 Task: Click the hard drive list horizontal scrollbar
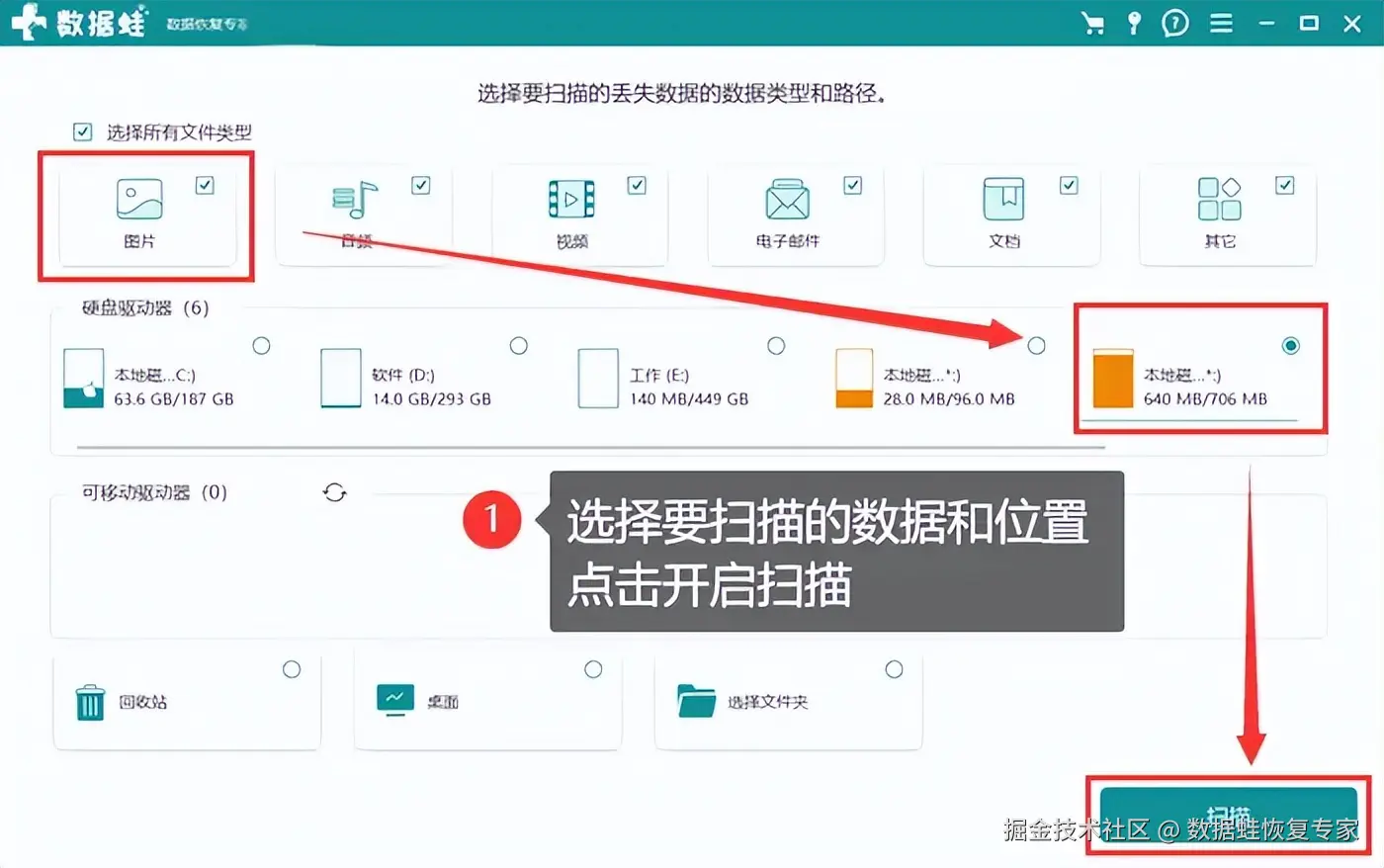coord(590,448)
